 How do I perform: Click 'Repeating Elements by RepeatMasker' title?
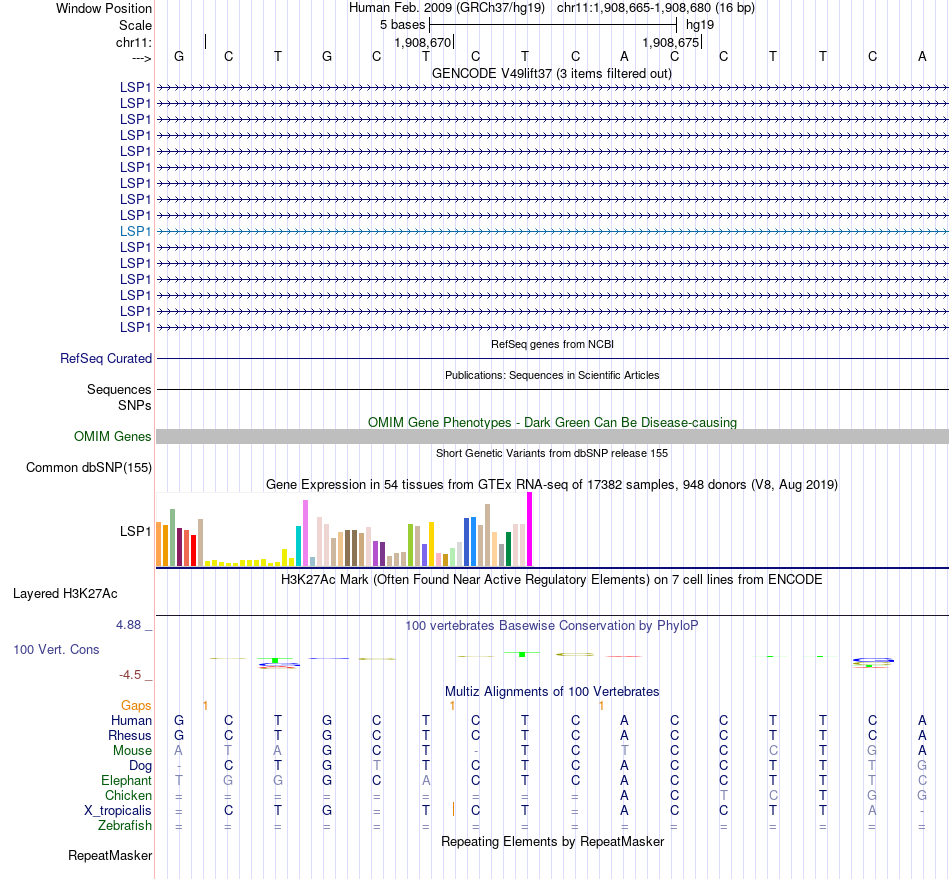click(x=552, y=841)
